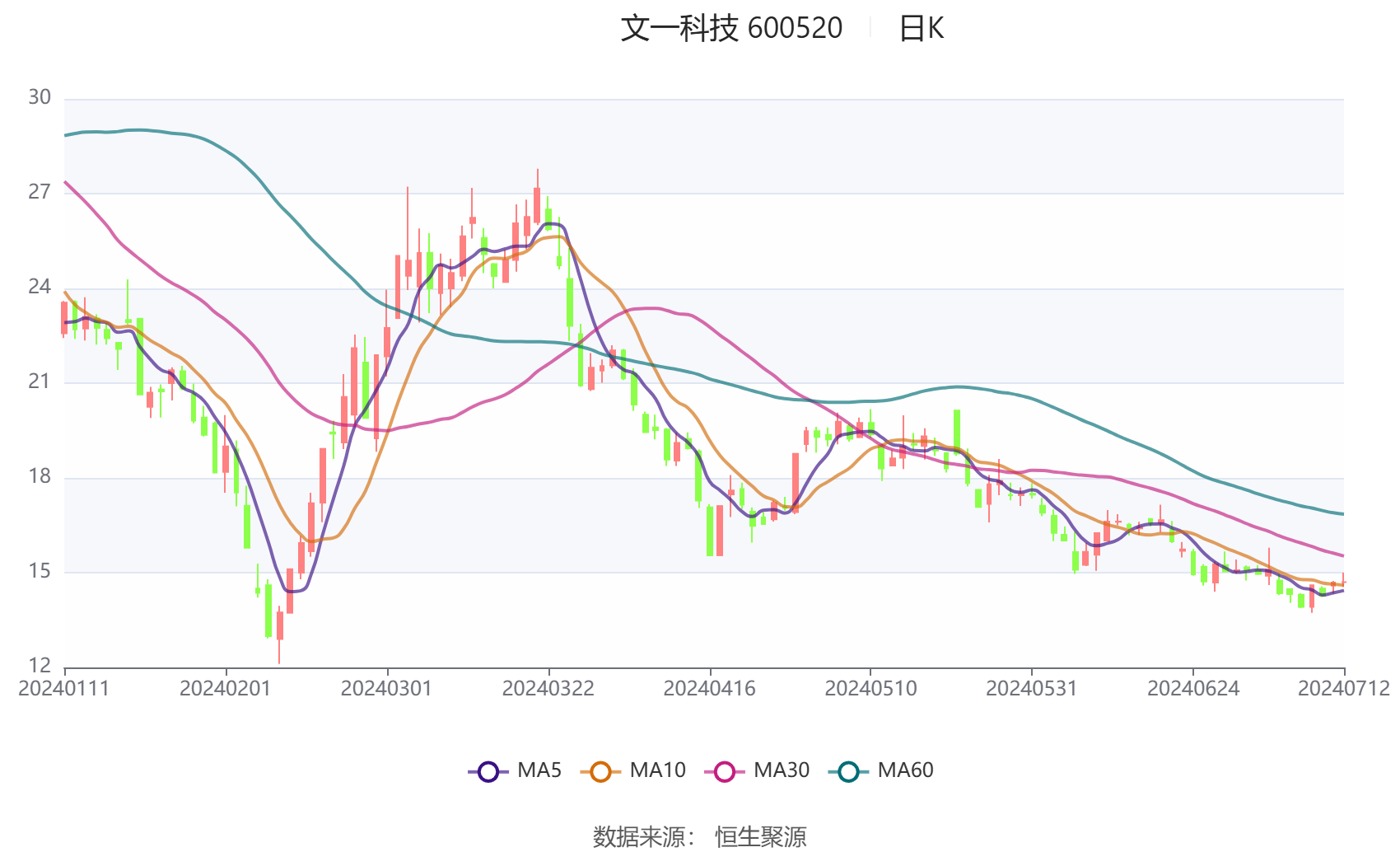Toggle the MA30 pink legend circle icon
Viewport: 1400px width, 852px height.
[725, 772]
